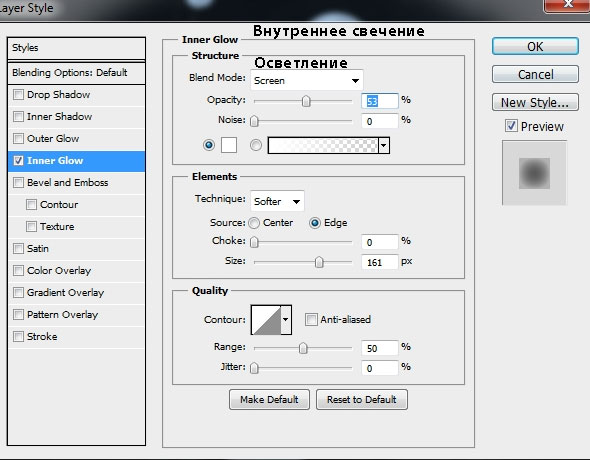Click the Jitter slider handle
Image resolution: width=590 pixels, height=460 pixels.
(254, 367)
